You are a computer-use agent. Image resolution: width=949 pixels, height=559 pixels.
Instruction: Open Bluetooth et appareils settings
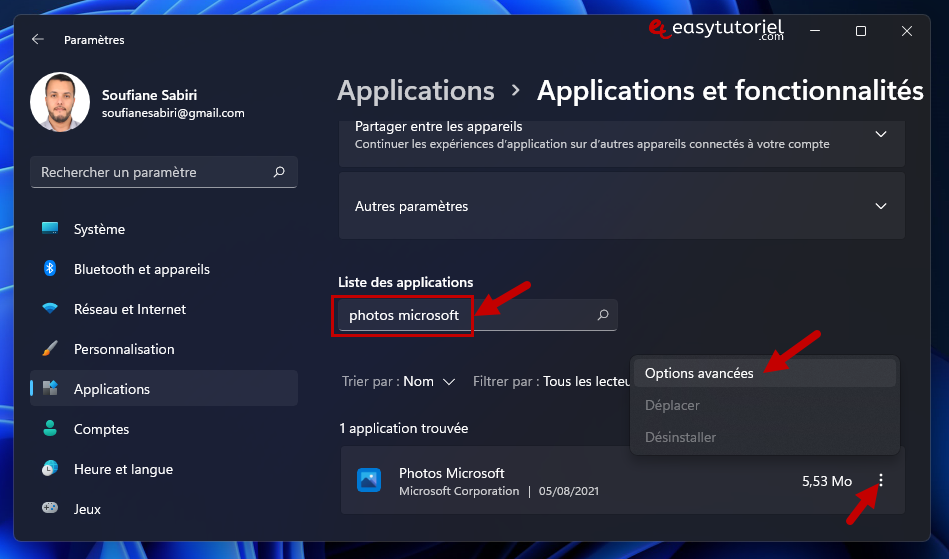163,269
